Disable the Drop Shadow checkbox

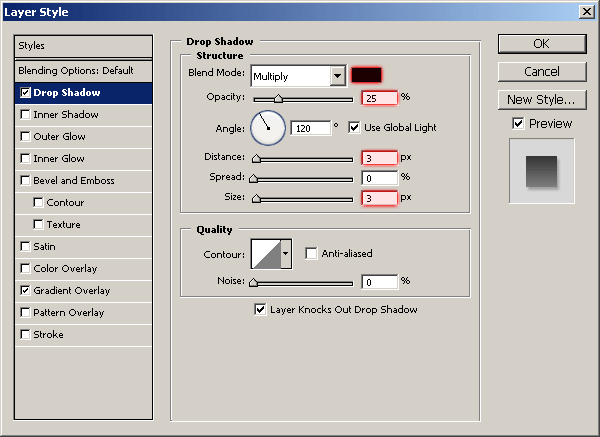pos(25,93)
